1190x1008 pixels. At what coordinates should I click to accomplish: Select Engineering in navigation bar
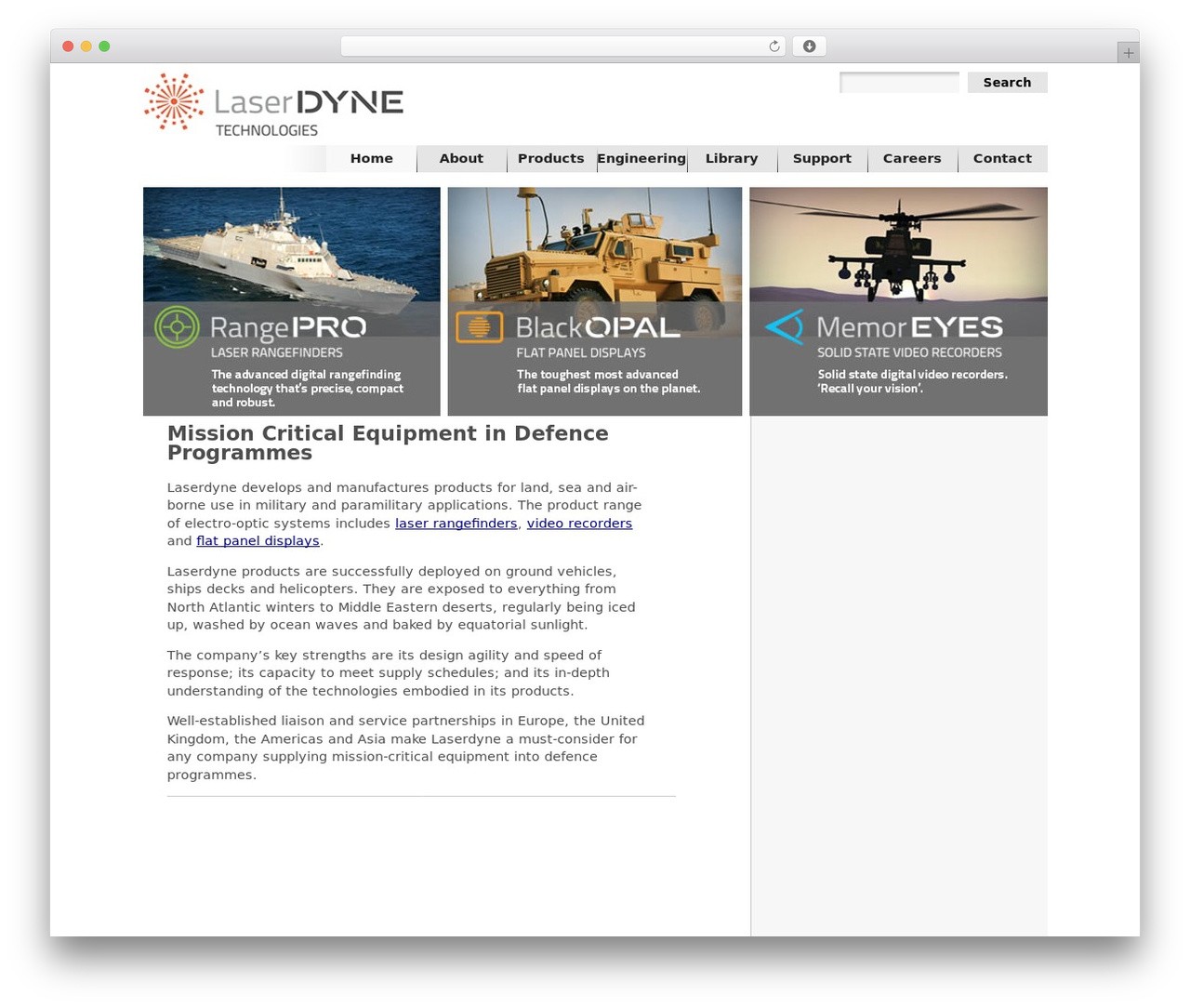click(x=641, y=159)
